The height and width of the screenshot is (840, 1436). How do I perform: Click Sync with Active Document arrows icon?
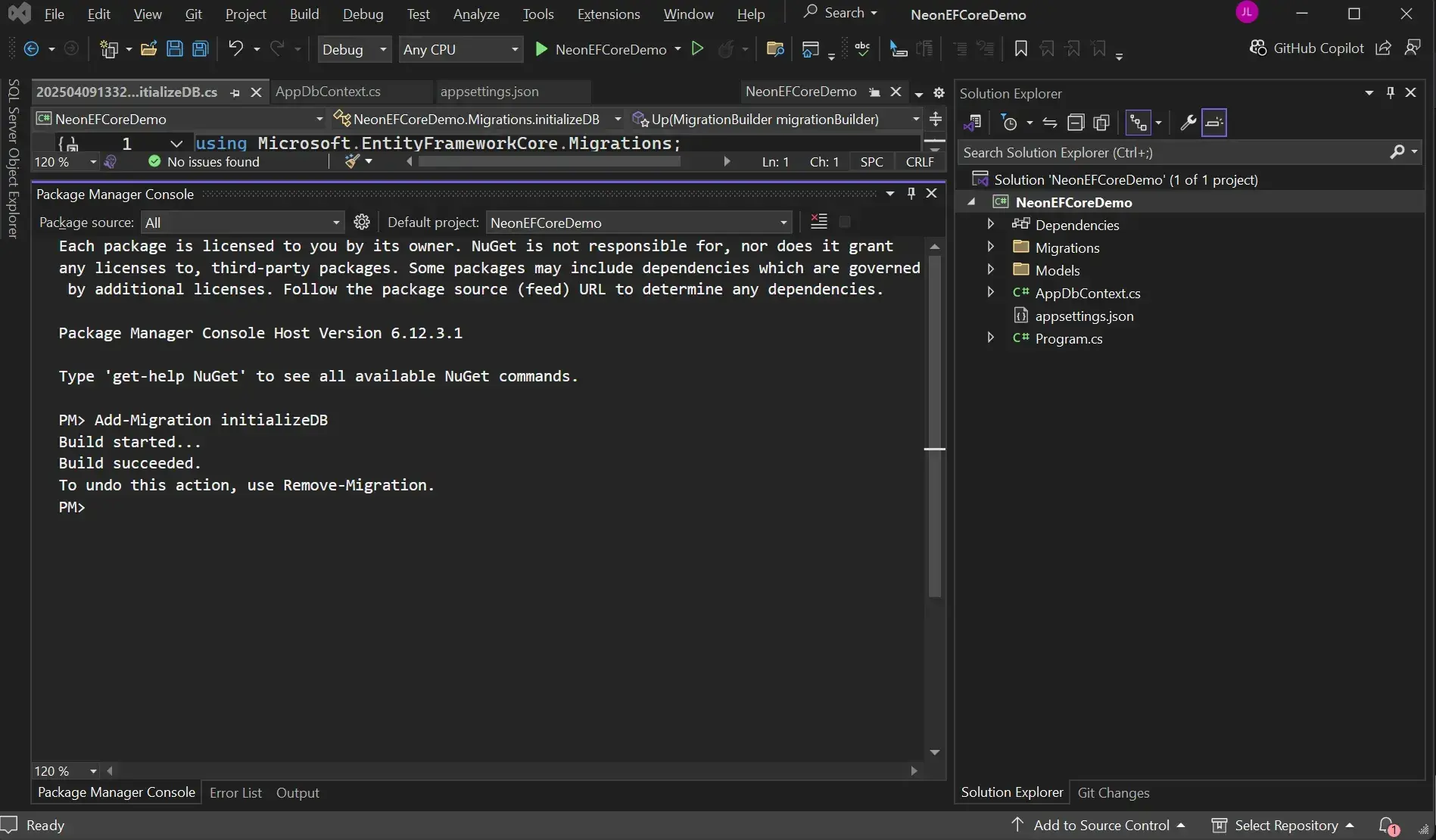(x=1050, y=123)
